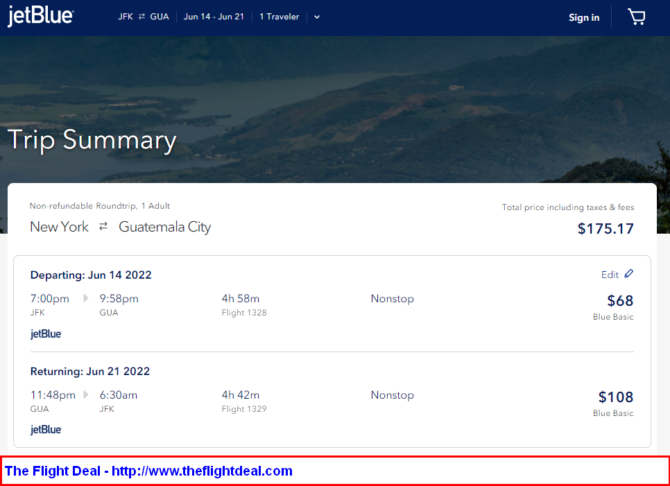Image resolution: width=670 pixels, height=486 pixels.
Task: Click the Flight 1328 label
Action: pyautogui.click(x=244, y=313)
